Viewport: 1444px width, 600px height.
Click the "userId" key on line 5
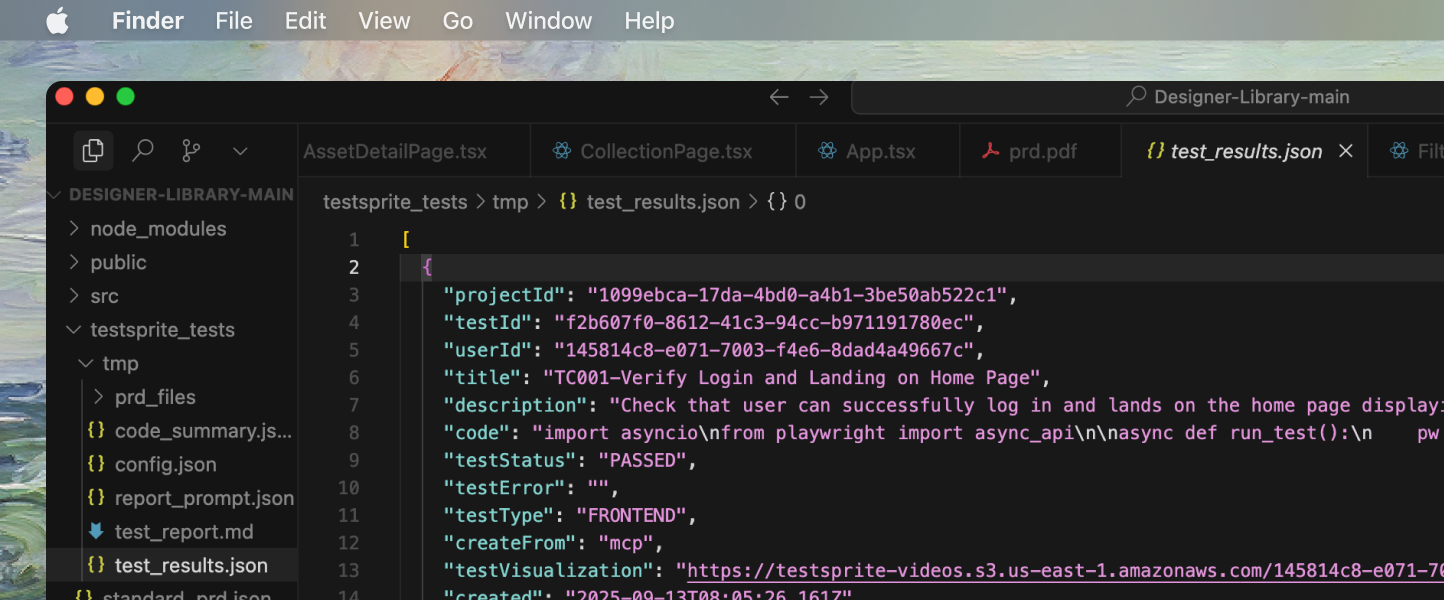click(487, 350)
